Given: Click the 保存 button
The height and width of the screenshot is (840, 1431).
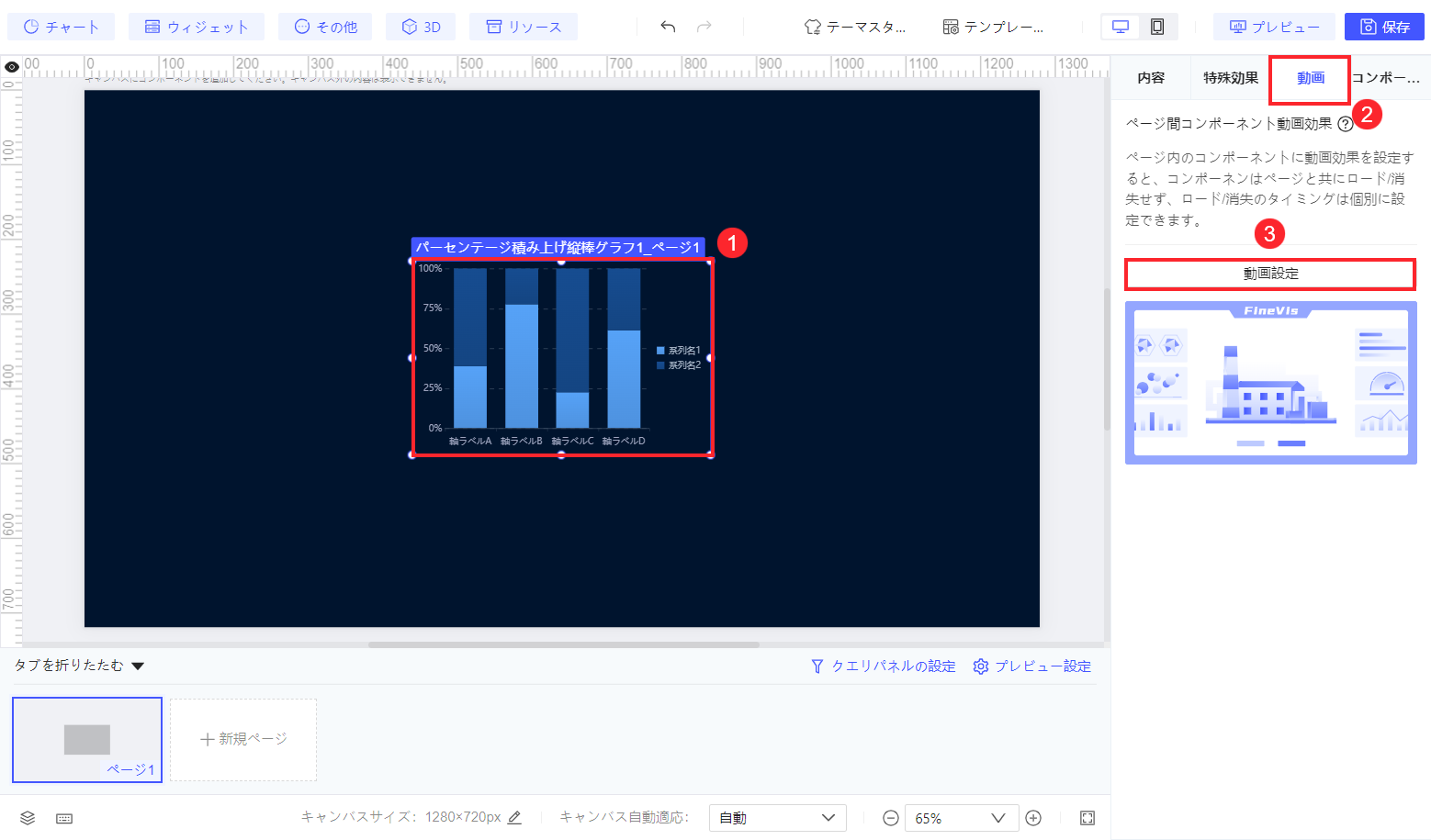Looking at the screenshot, I should pos(1384,27).
